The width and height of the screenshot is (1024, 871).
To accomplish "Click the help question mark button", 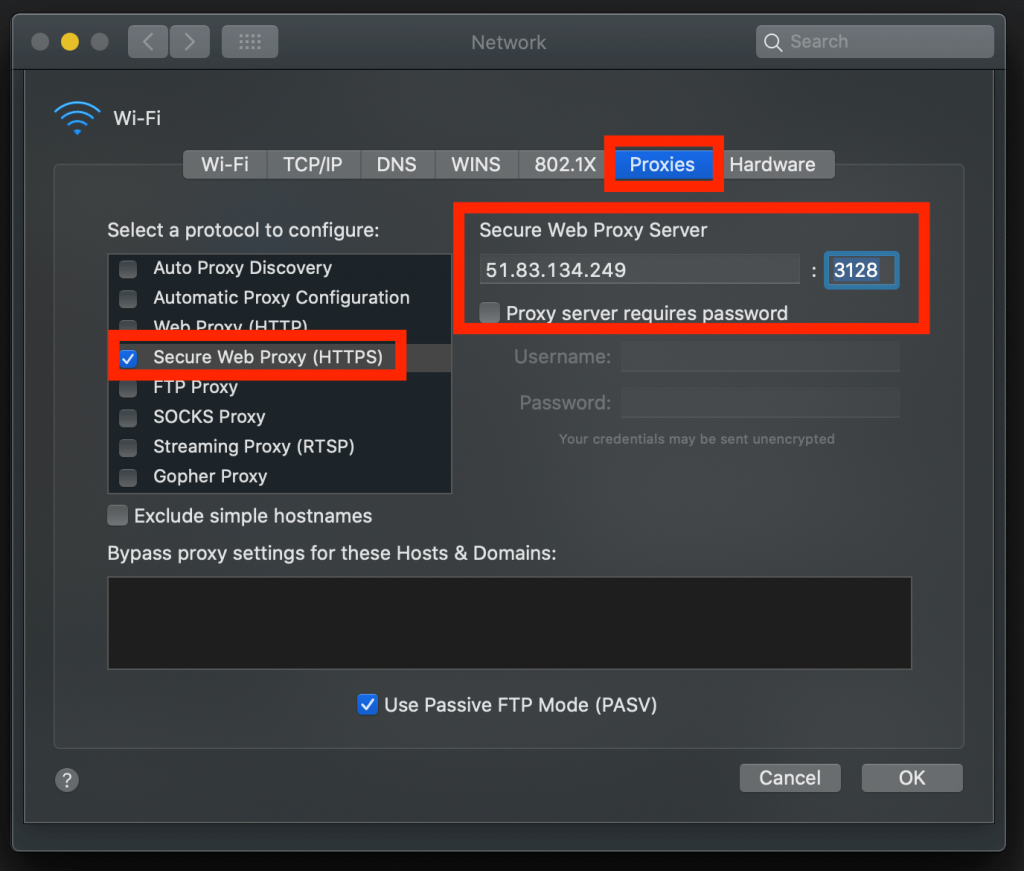I will click(x=67, y=780).
